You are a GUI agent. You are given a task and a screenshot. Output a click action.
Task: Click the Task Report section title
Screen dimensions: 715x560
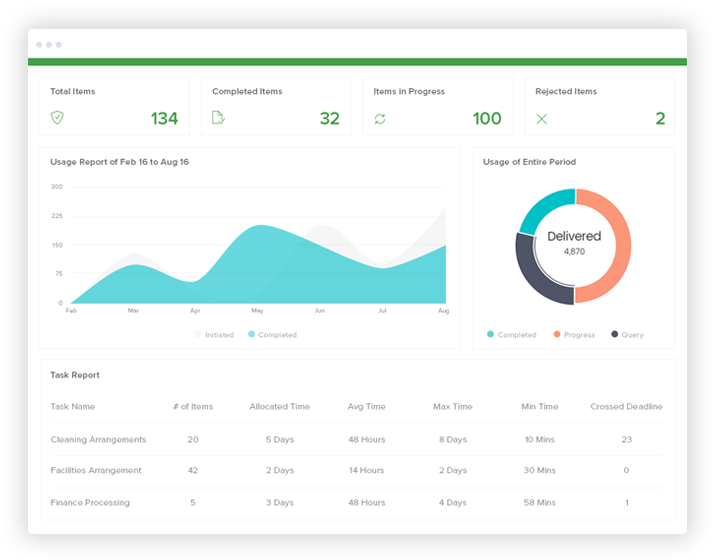click(x=75, y=375)
